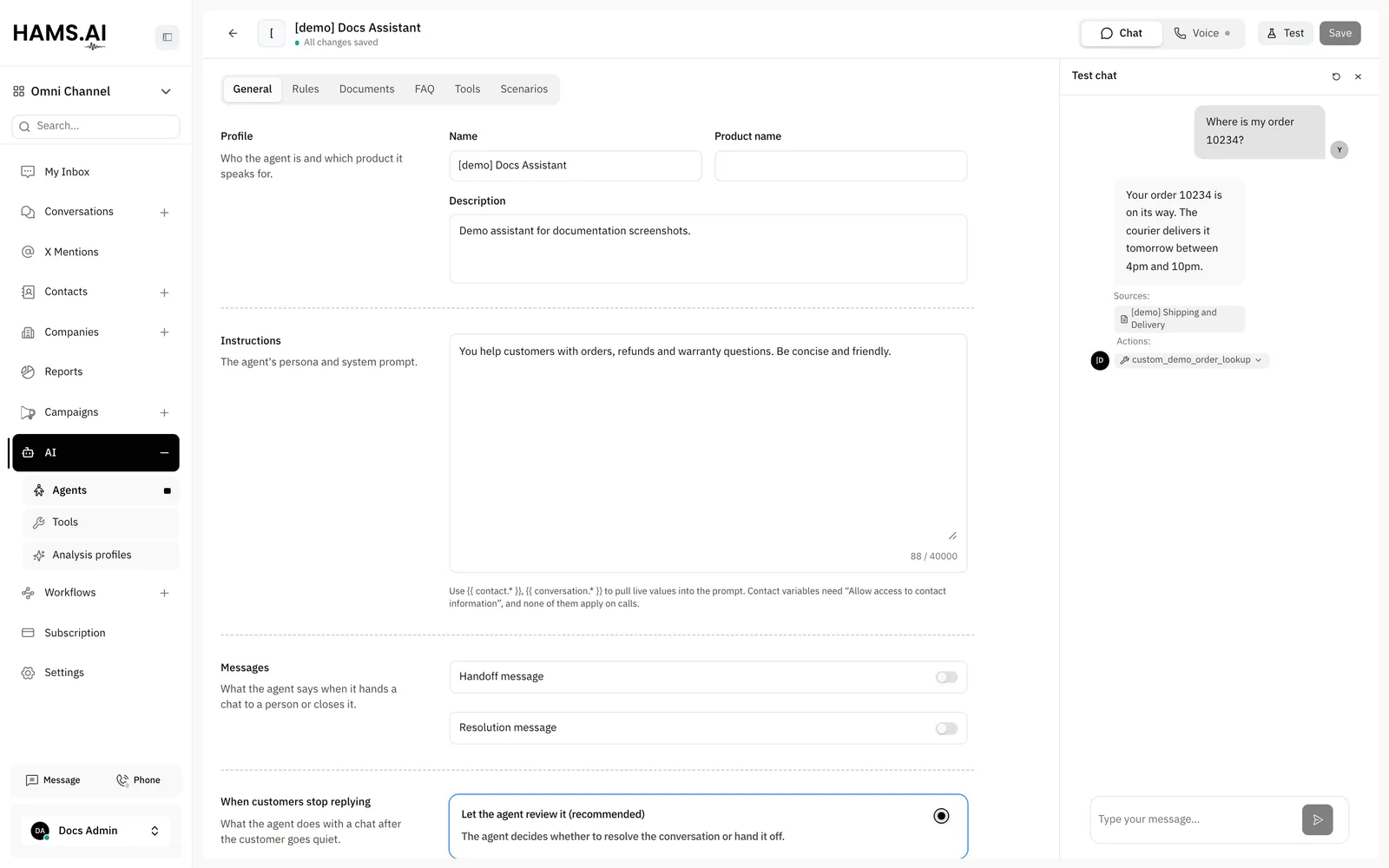Focus the Product name field

(x=840, y=166)
